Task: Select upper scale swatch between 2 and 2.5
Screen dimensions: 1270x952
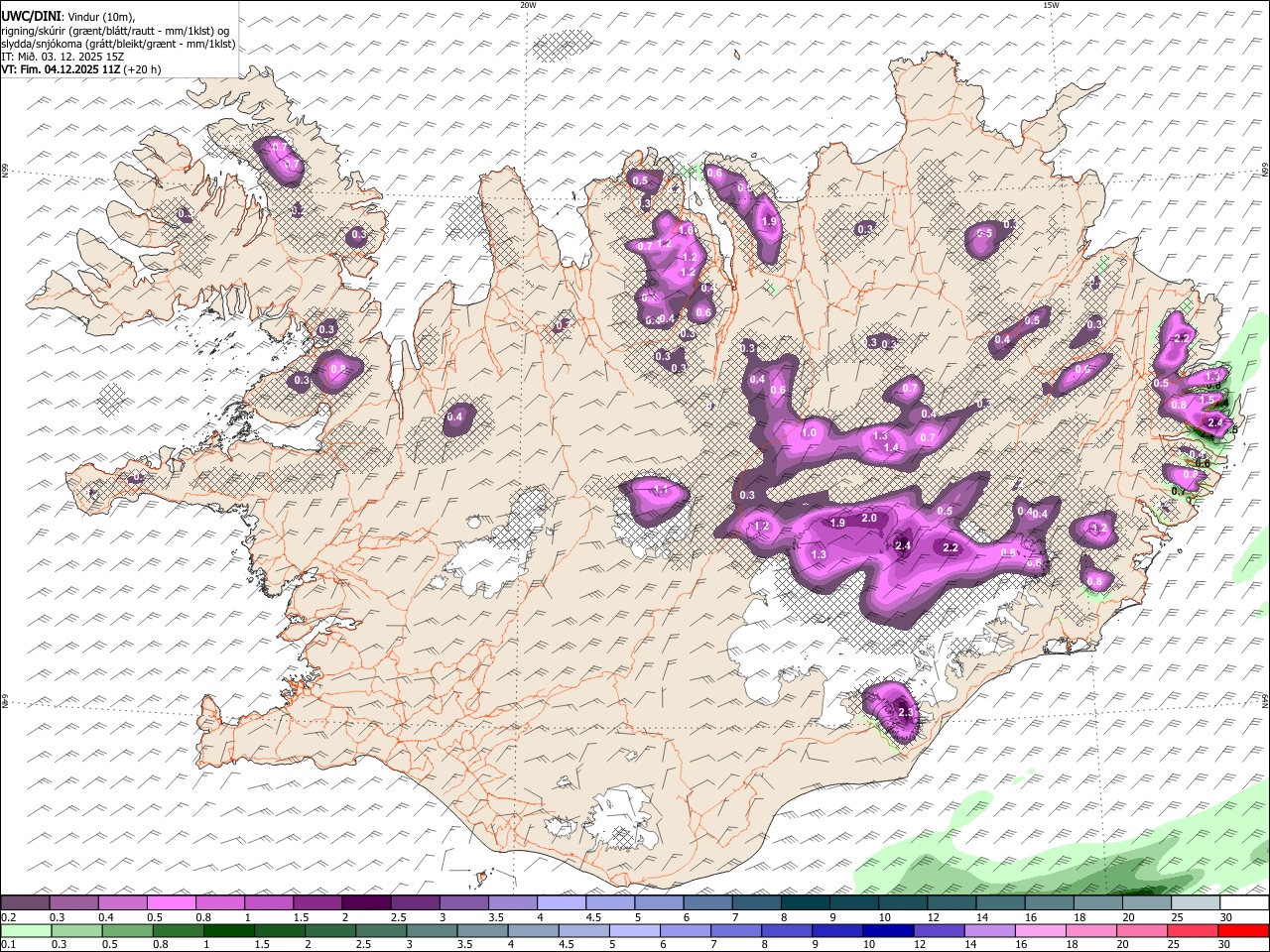Action: click(x=366, y=902)
